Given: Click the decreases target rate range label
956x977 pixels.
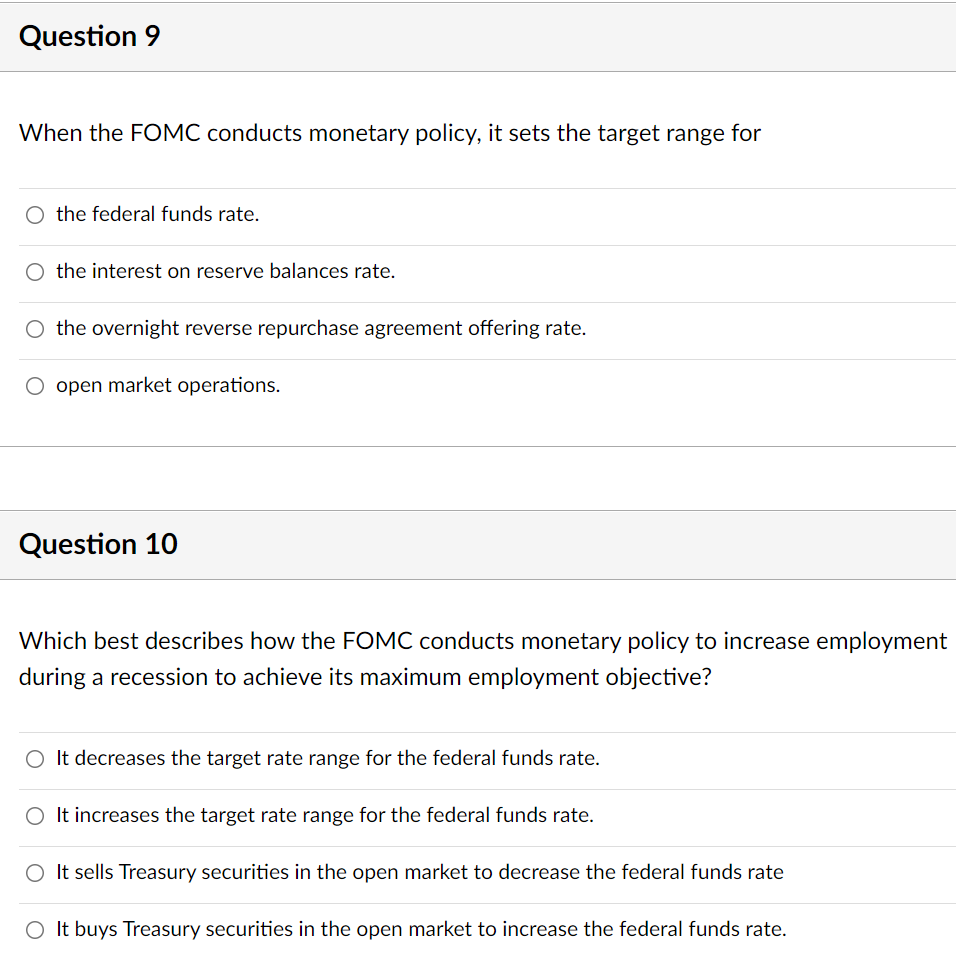Looking at the screenshot, I should [327, 758].
